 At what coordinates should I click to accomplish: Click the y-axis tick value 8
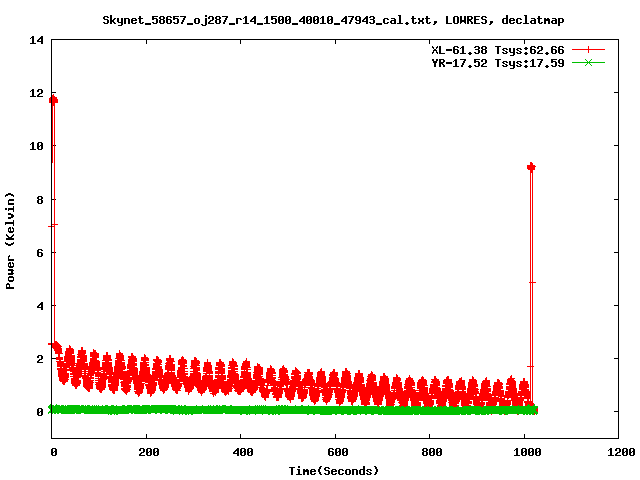click(40, 200)
